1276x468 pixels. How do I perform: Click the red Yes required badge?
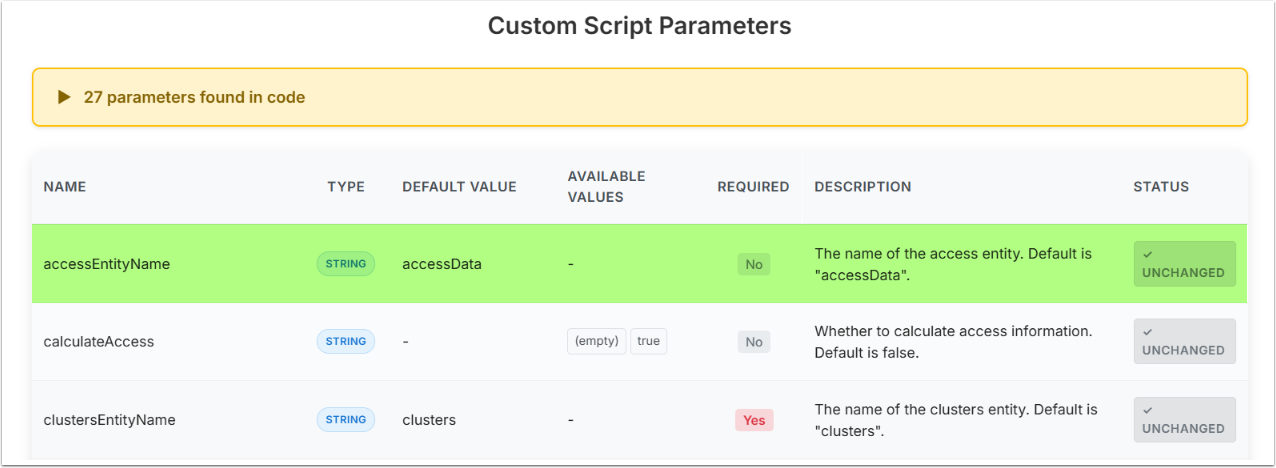754,420
